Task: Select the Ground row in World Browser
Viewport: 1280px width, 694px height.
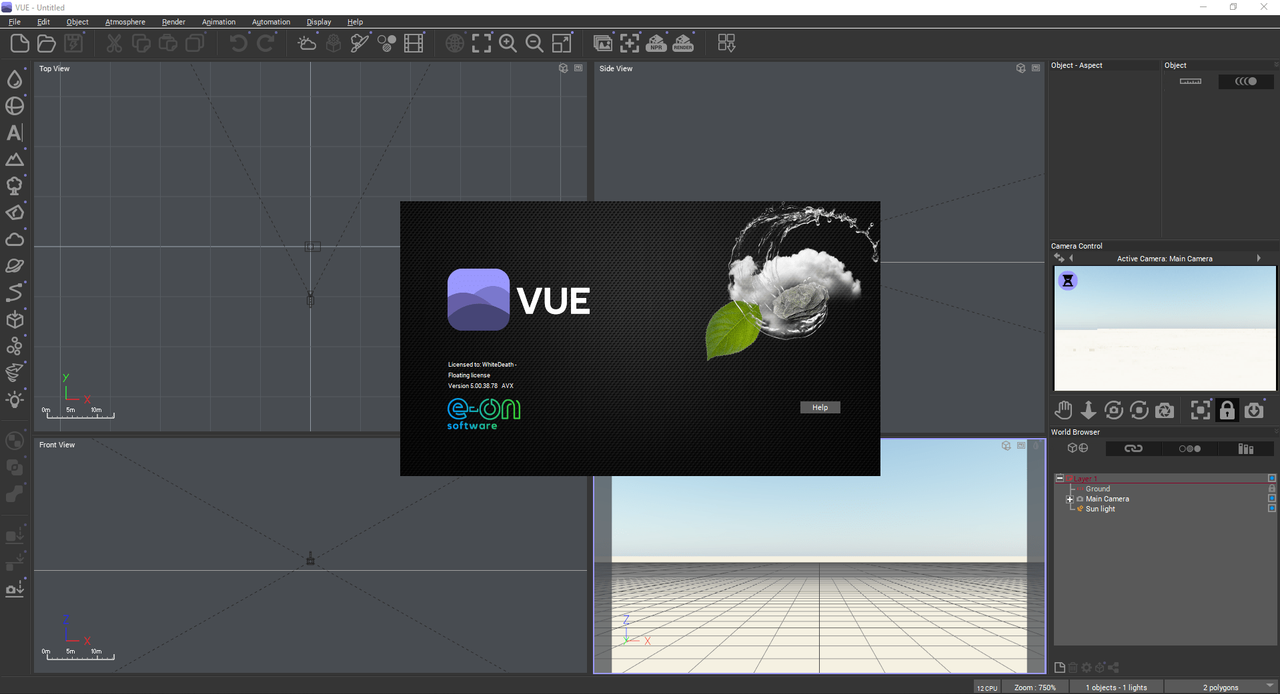Action: [1098, 489]
